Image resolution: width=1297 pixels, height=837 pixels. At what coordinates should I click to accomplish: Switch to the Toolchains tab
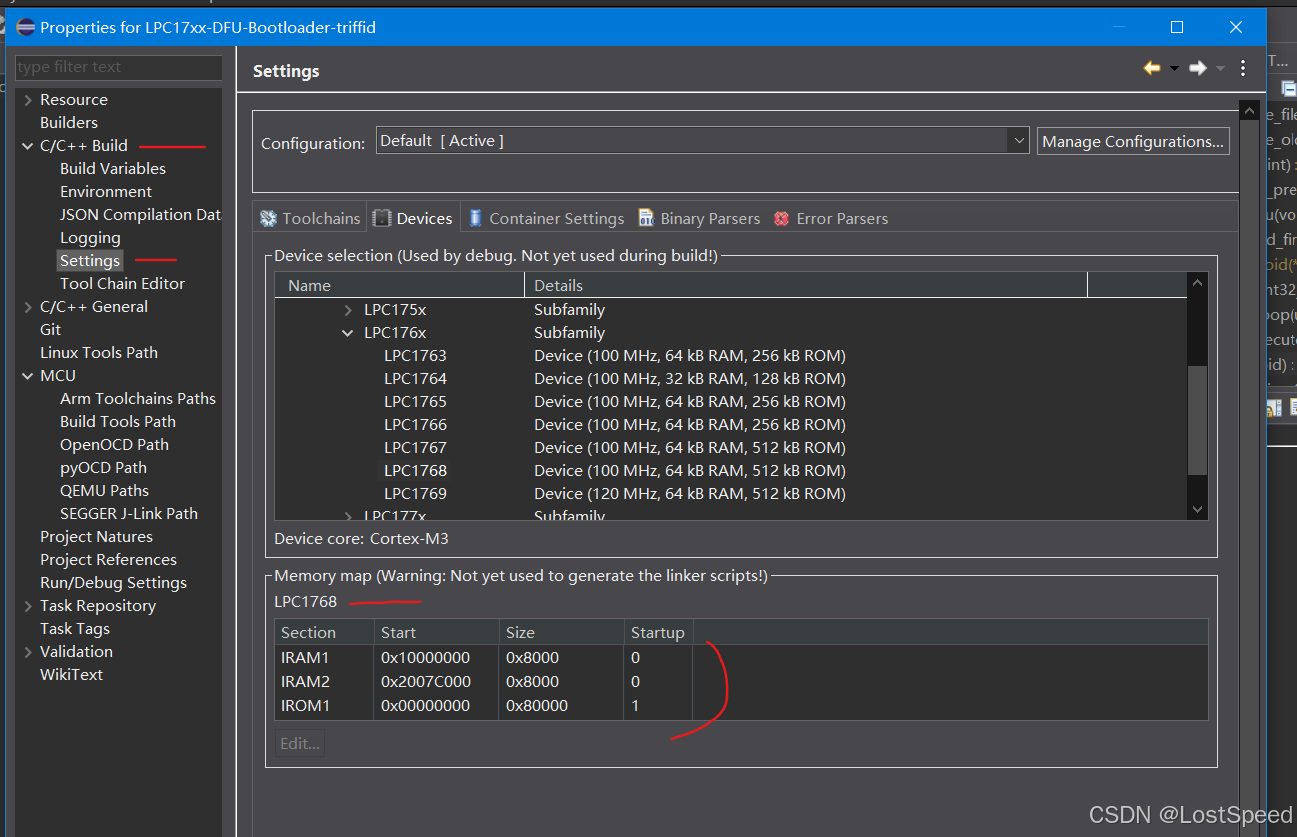[310, 218]
